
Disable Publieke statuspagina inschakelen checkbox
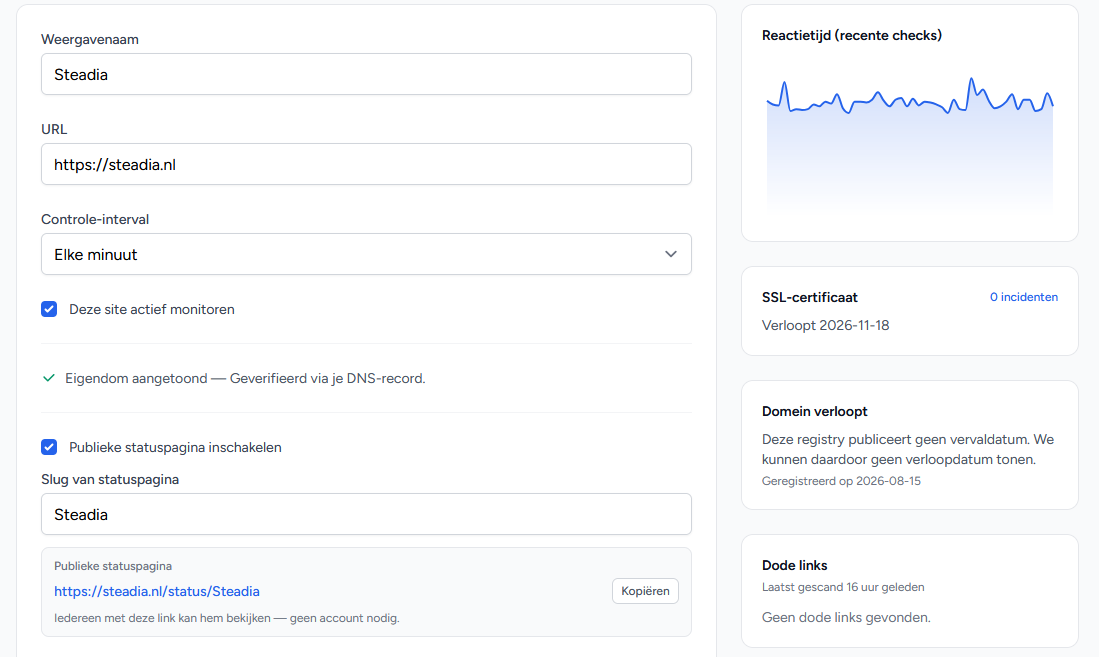49,447
